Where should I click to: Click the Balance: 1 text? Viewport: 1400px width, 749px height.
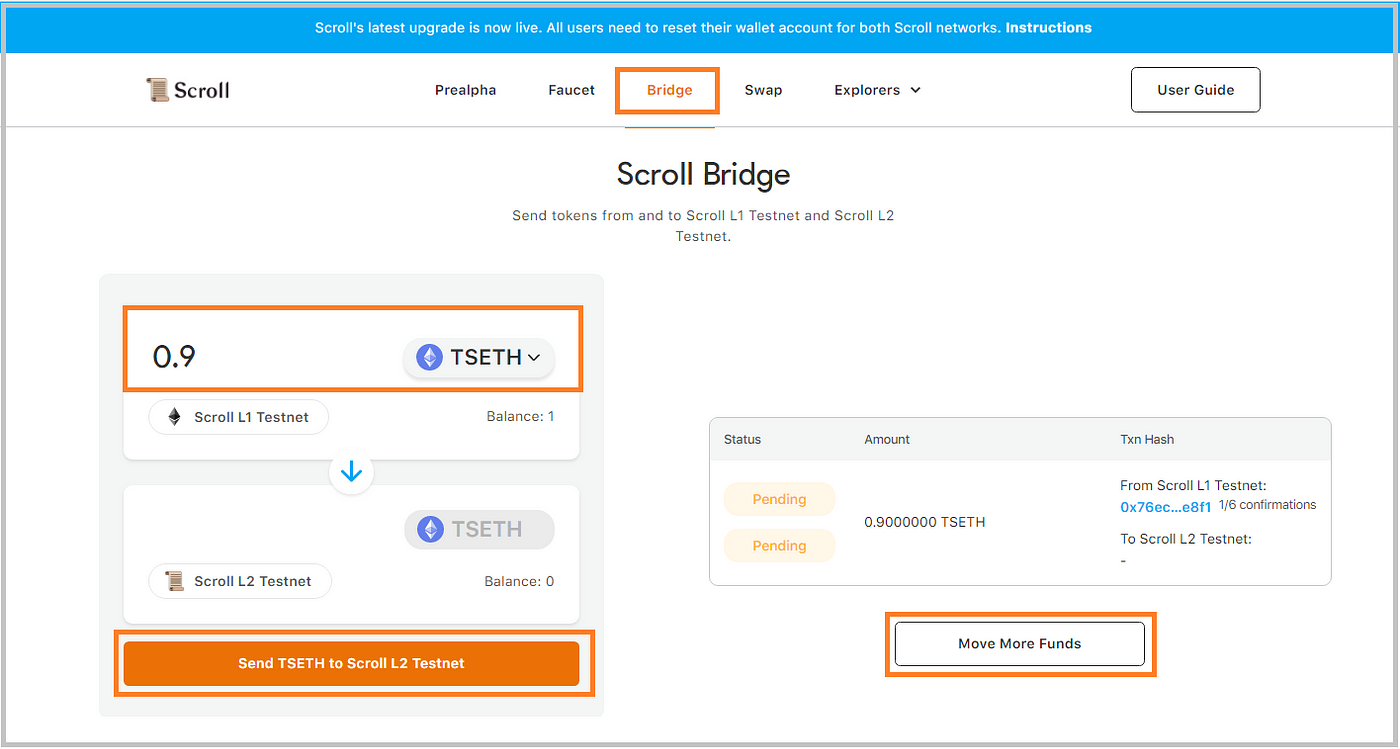click(x=519, y=416)
